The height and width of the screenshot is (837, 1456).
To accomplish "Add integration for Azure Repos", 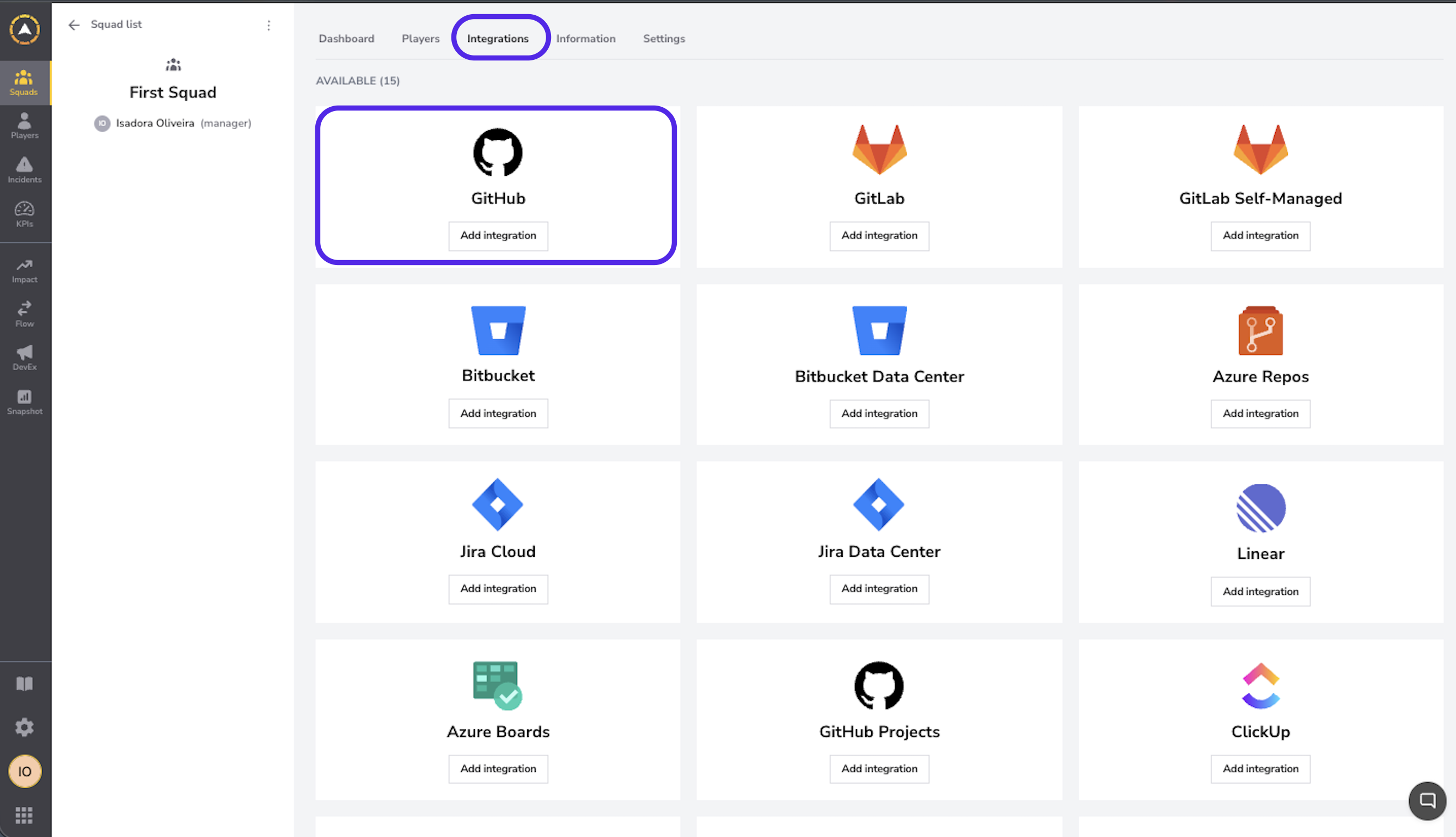I will (1261, 413).
